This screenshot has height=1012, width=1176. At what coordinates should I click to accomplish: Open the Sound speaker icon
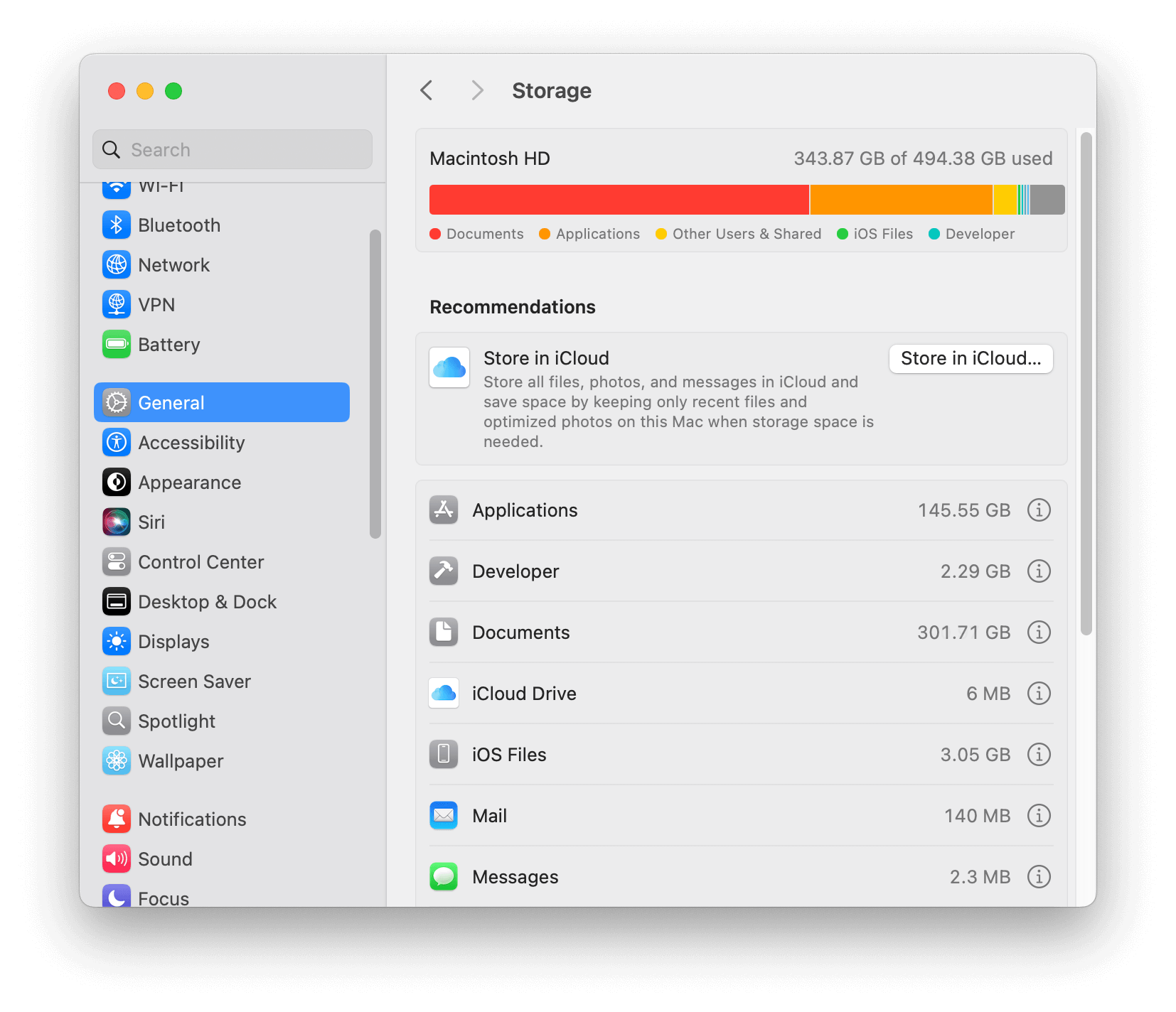pyautogui.click(x=117, y=859)
